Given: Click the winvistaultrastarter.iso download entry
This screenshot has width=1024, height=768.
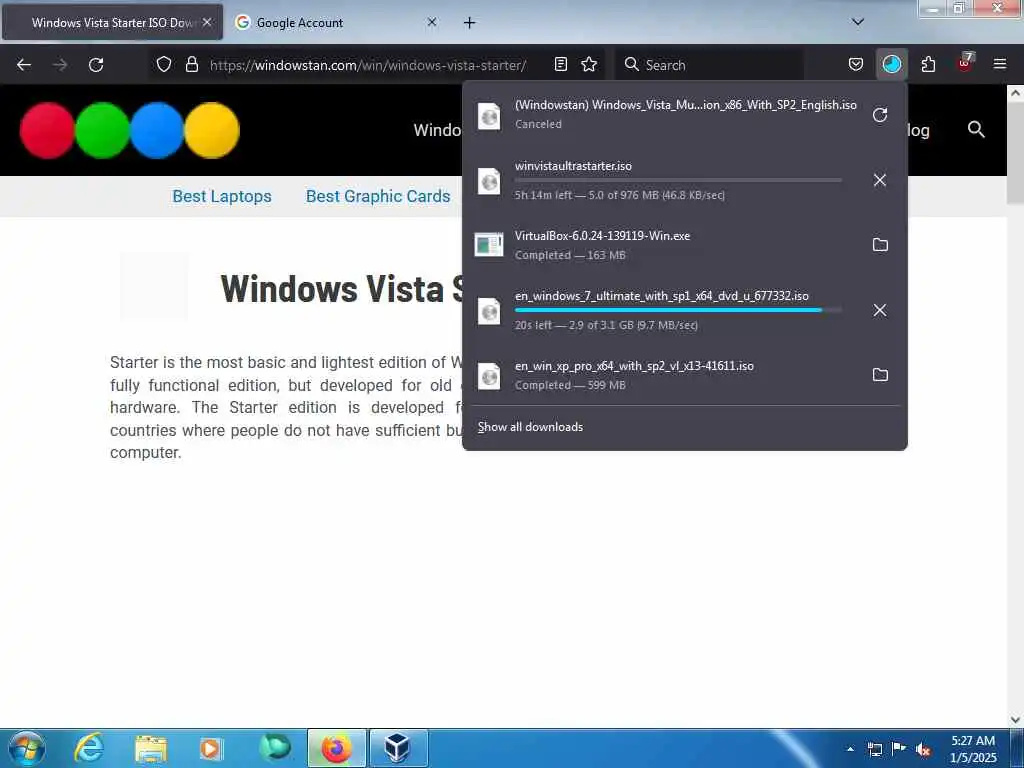Looking at the screenshot, I should [x=684, y=180].
